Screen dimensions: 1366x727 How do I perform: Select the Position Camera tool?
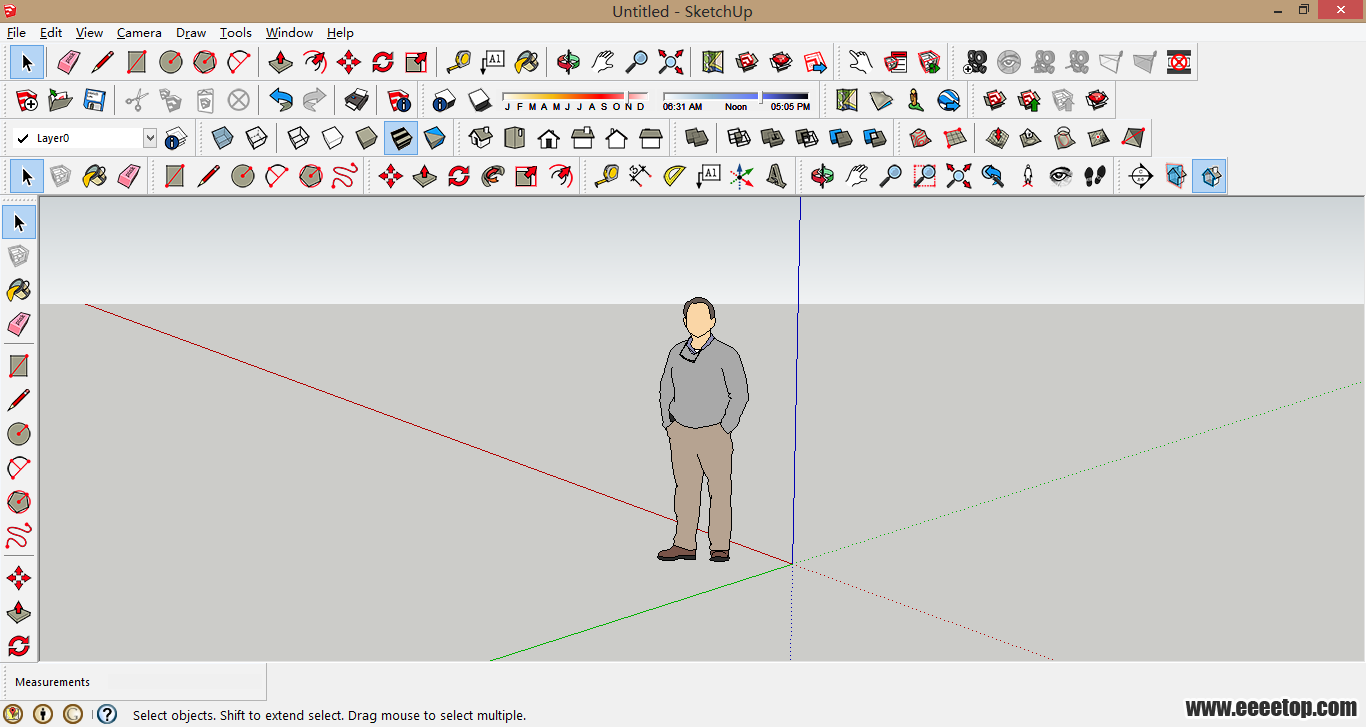(1027, 177)
